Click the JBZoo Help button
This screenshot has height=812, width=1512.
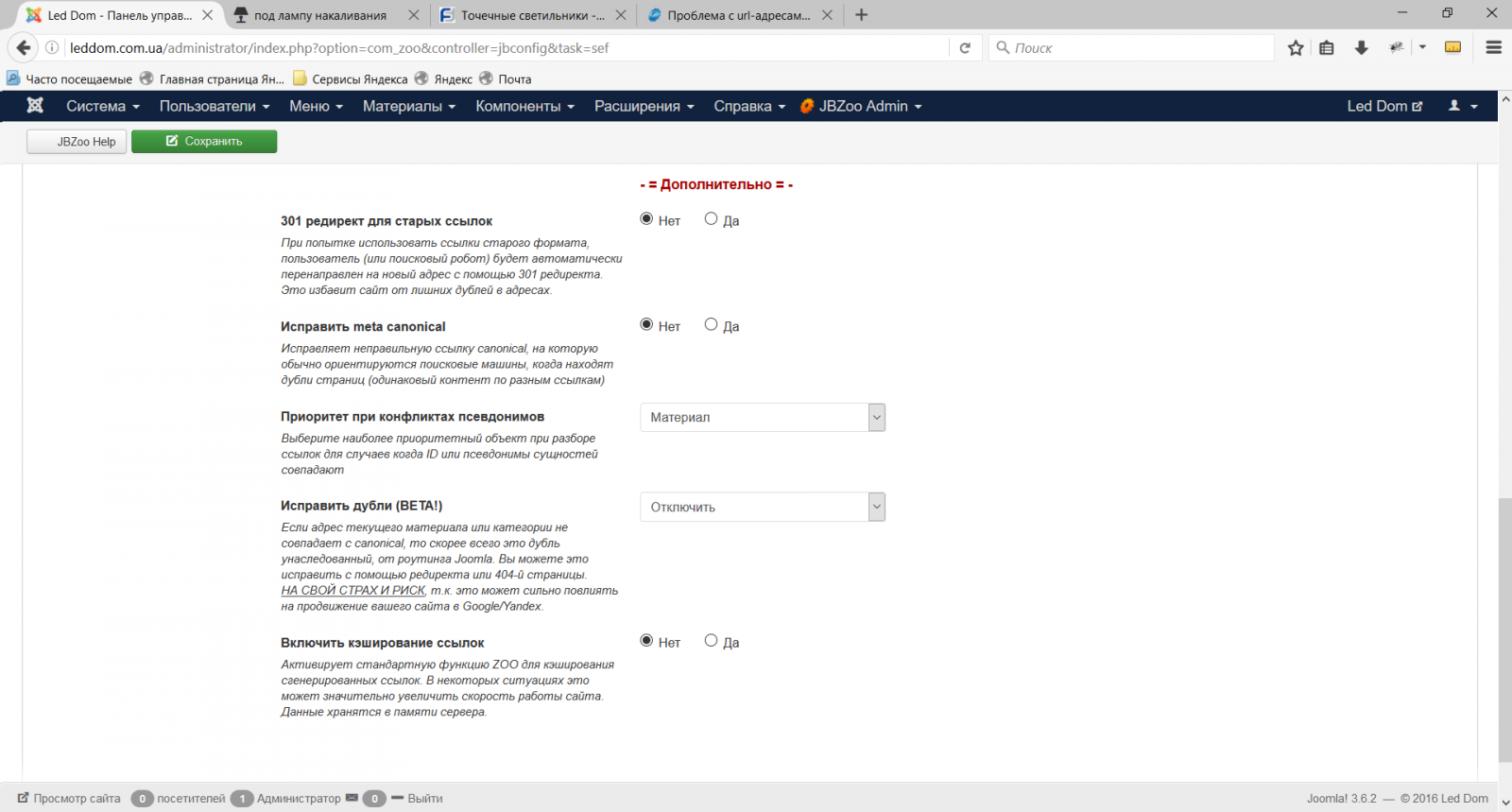point(77,142)
